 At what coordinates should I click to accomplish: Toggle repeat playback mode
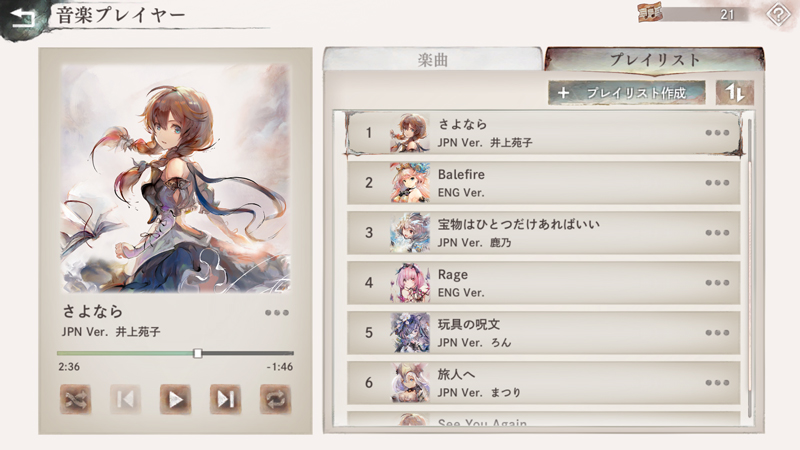[x=276, y=399]
